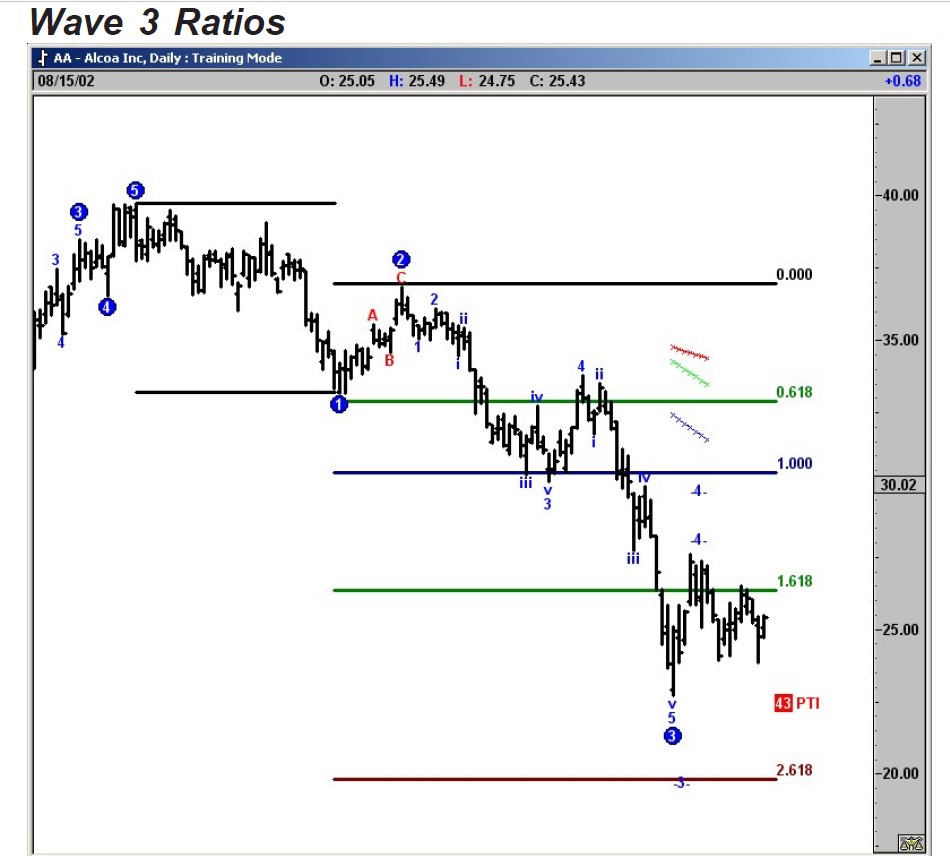
Task: Maximize the Alcoa chart window
Action: [896, 58]
